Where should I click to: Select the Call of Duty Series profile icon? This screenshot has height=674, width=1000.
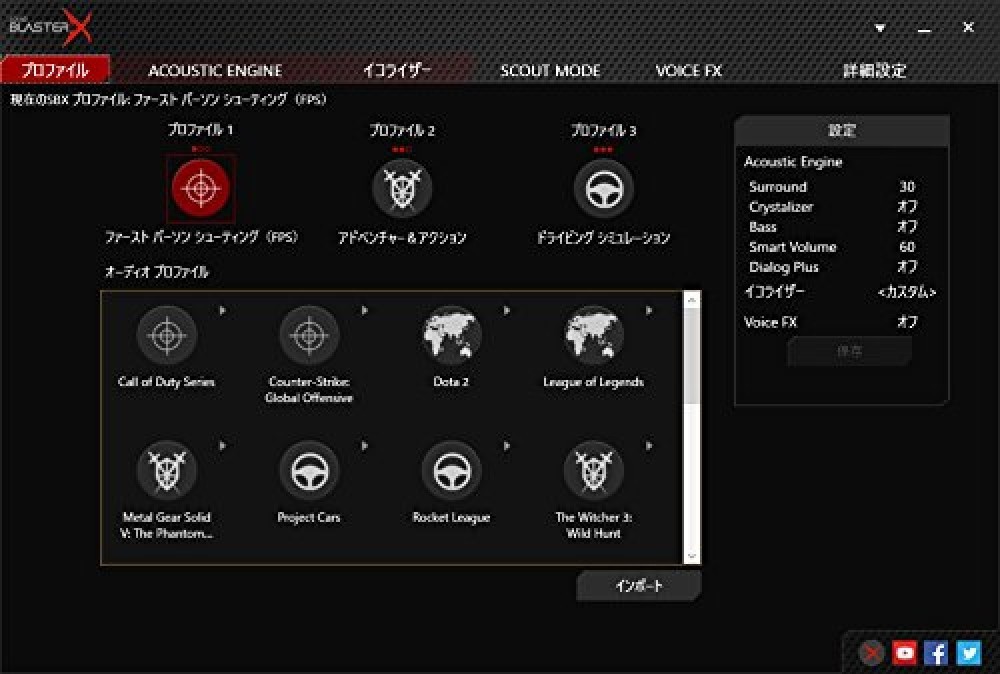tap(167, 335)
